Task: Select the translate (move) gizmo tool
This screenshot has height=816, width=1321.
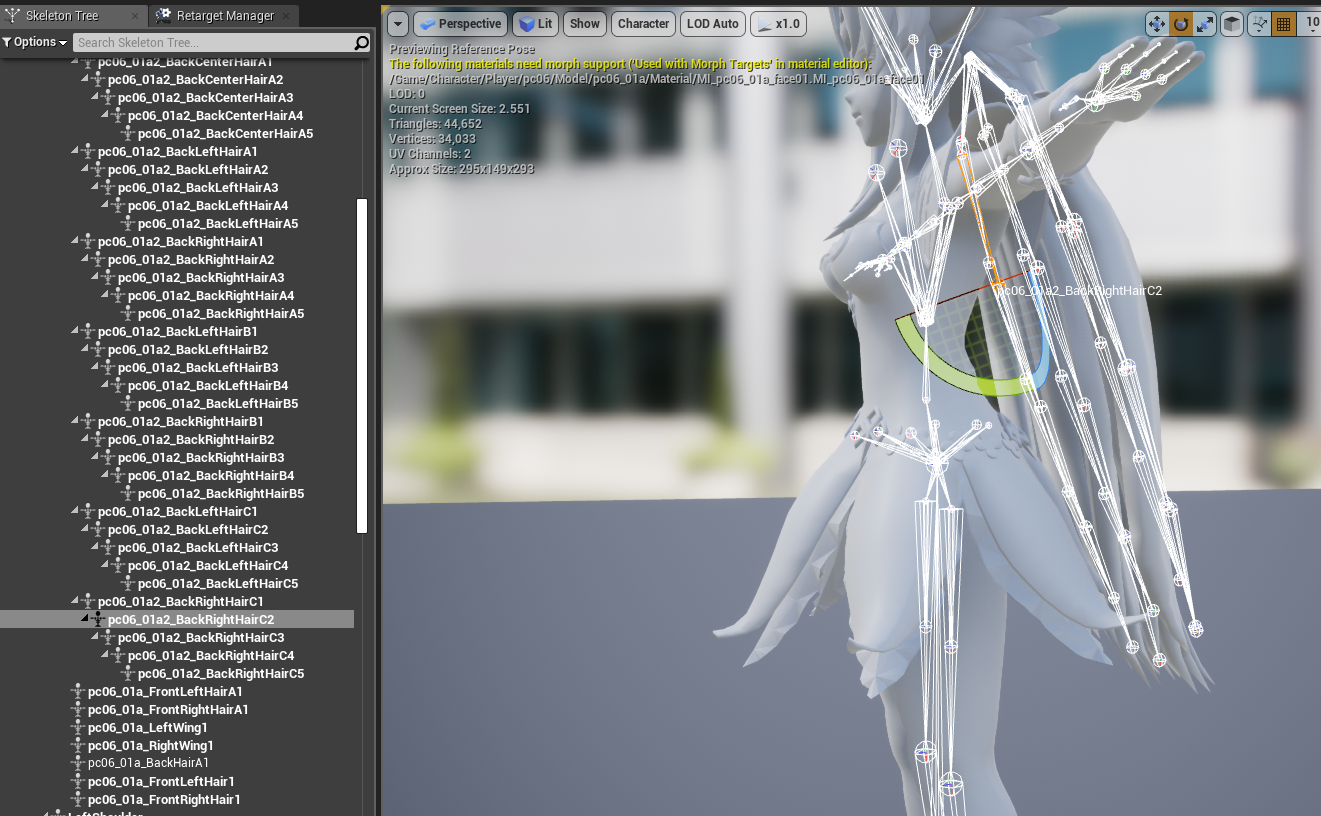Action: click(x=1157, y=24)
